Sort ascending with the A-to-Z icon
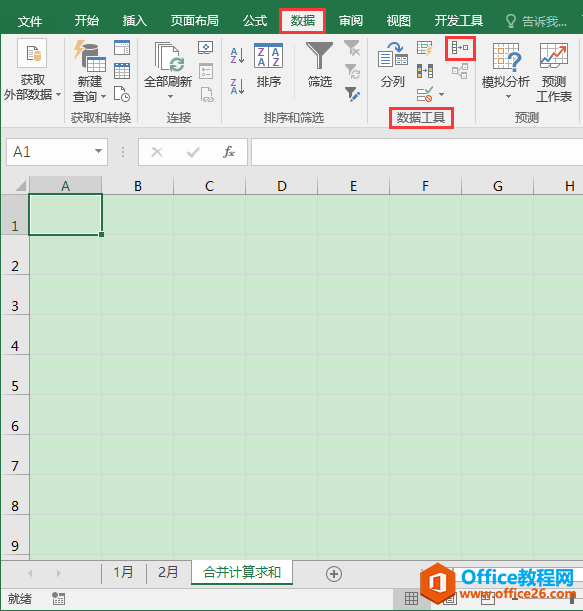The height and width of the screenshot is (611, 583). tap(237, 56)
